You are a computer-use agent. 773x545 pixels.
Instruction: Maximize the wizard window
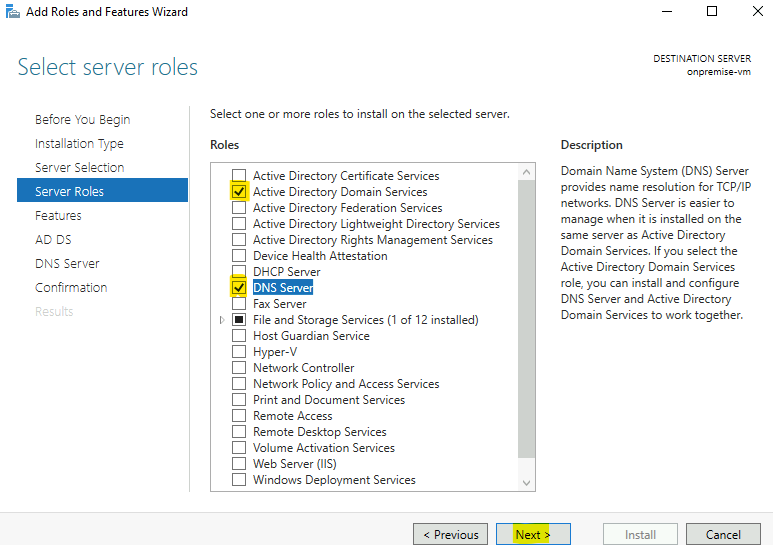712,11
